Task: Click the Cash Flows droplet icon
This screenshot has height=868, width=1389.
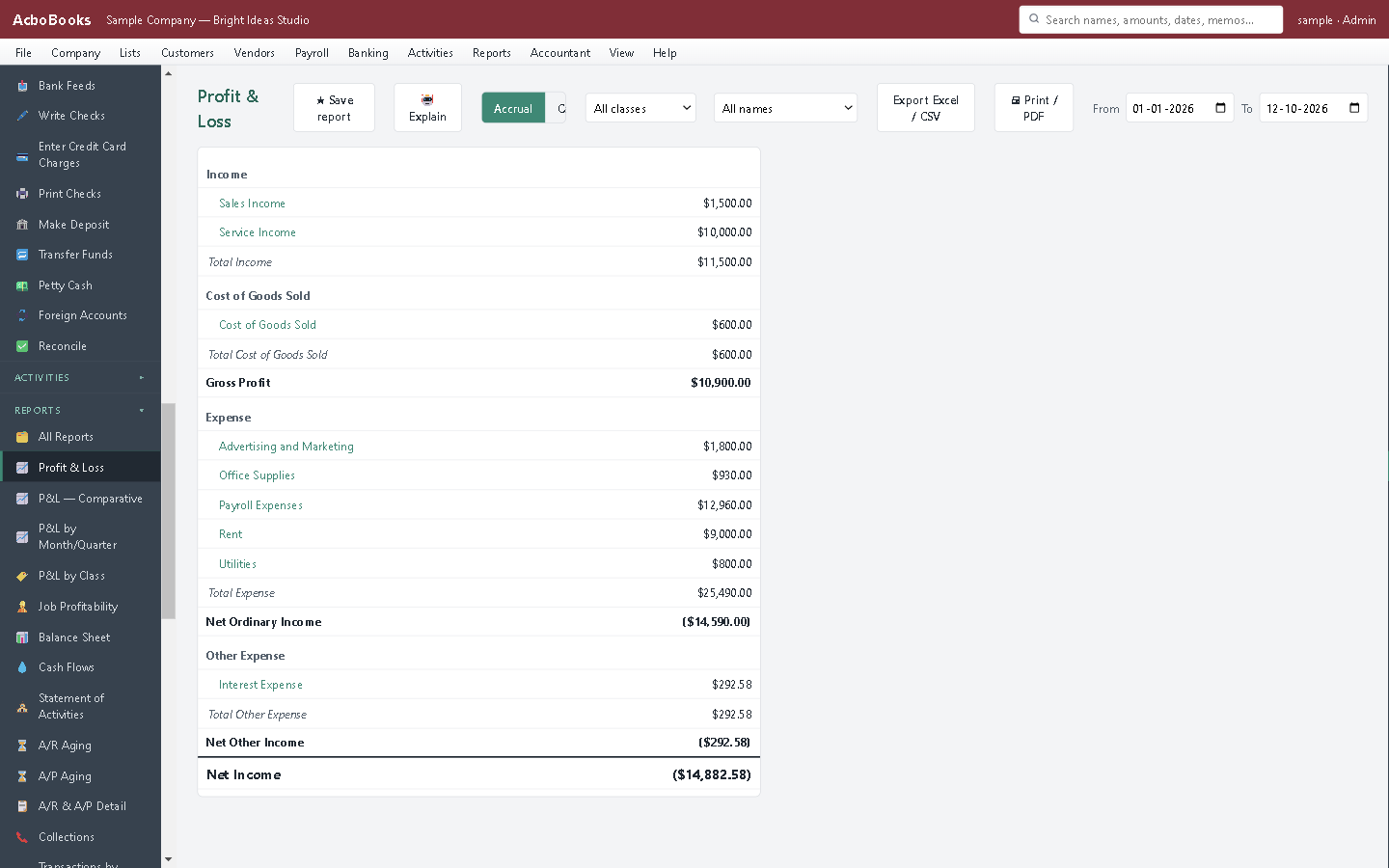Action: point(22,667)
